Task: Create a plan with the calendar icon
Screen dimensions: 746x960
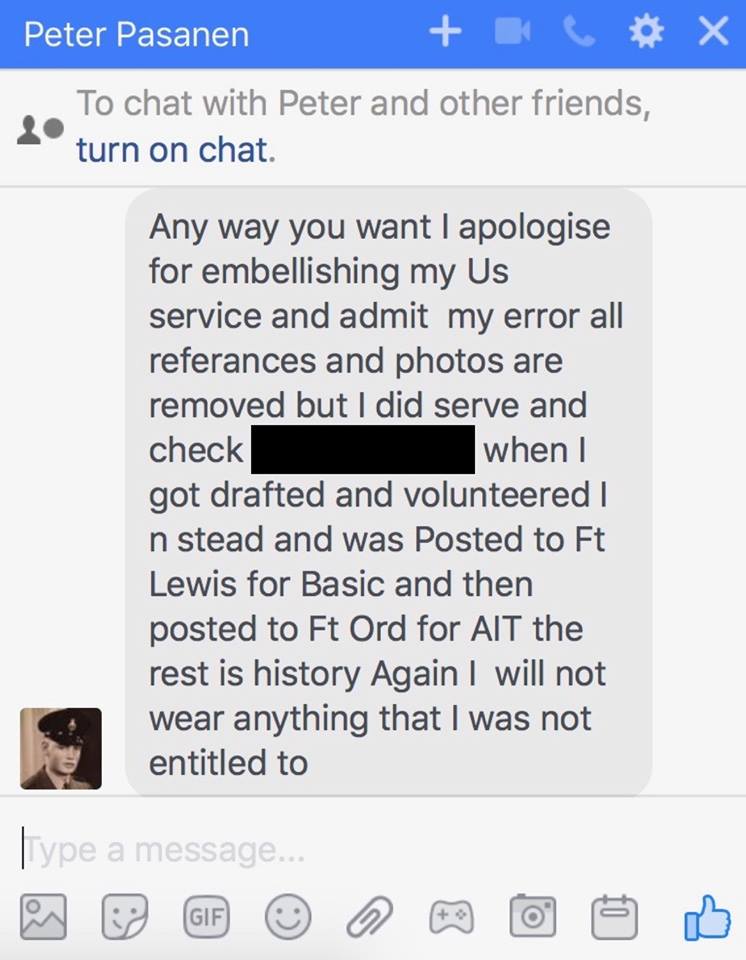Action: 614,915
